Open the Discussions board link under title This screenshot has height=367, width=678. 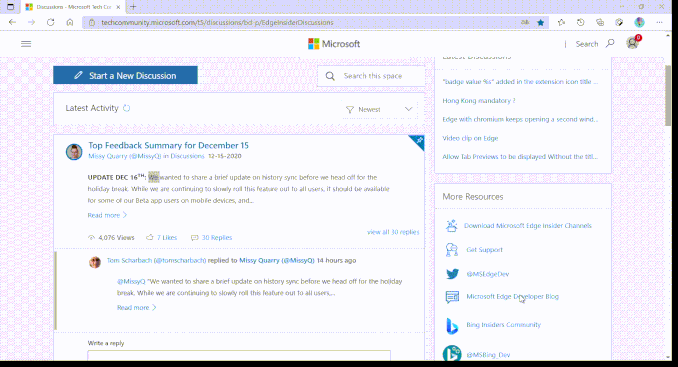pyautogui.click(x=187, y=156)
